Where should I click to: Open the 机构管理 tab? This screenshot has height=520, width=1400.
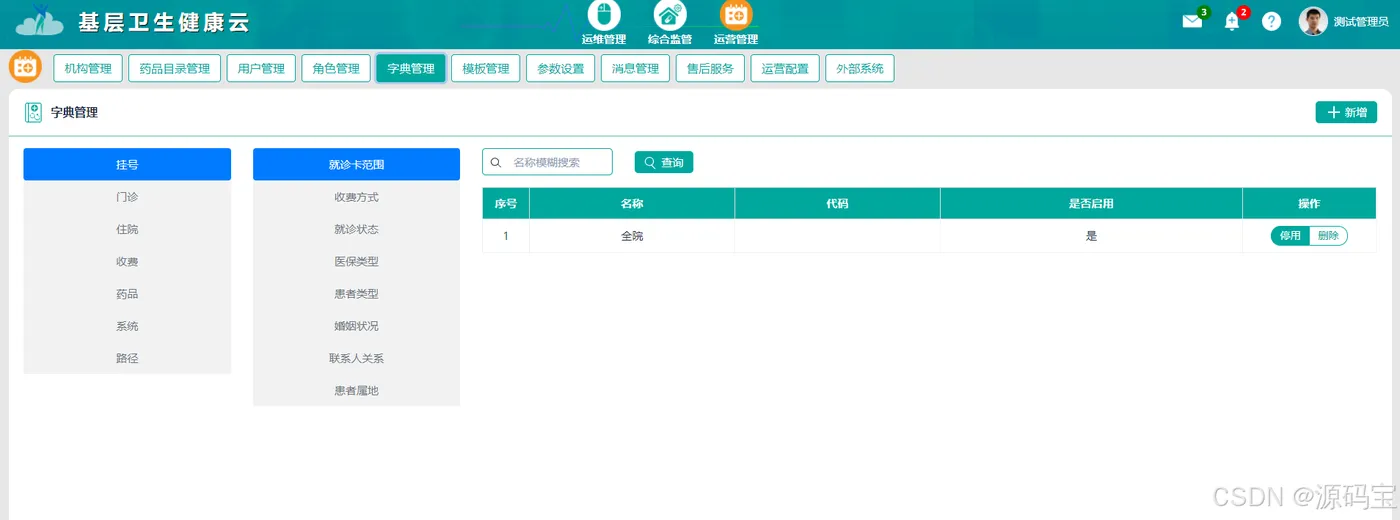[88, 68]
